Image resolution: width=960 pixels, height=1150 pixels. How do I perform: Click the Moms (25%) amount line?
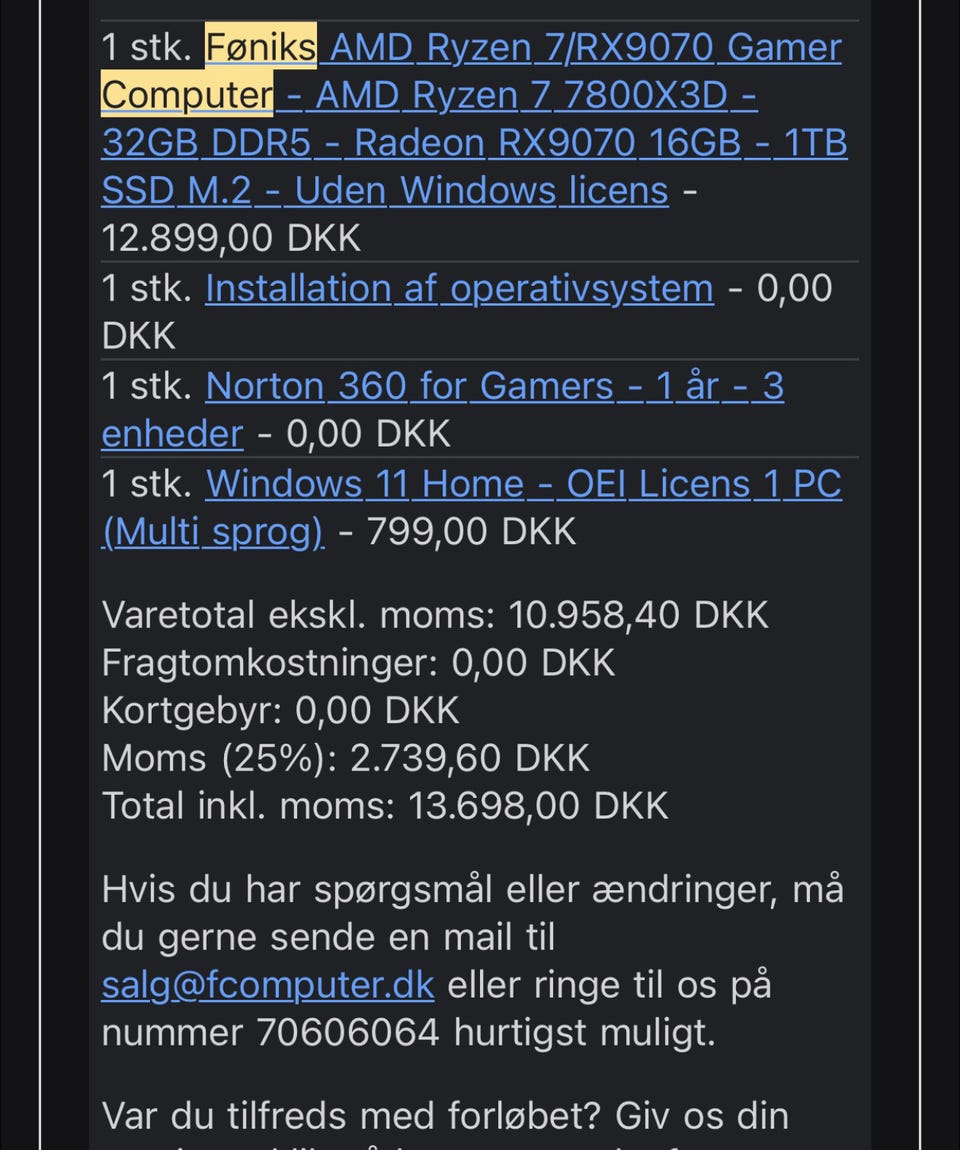[345, 759]
